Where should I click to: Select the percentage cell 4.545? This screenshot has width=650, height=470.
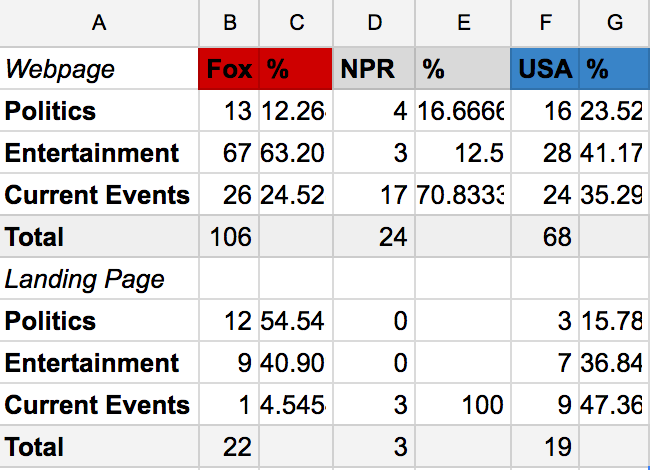tap(296, 405)
